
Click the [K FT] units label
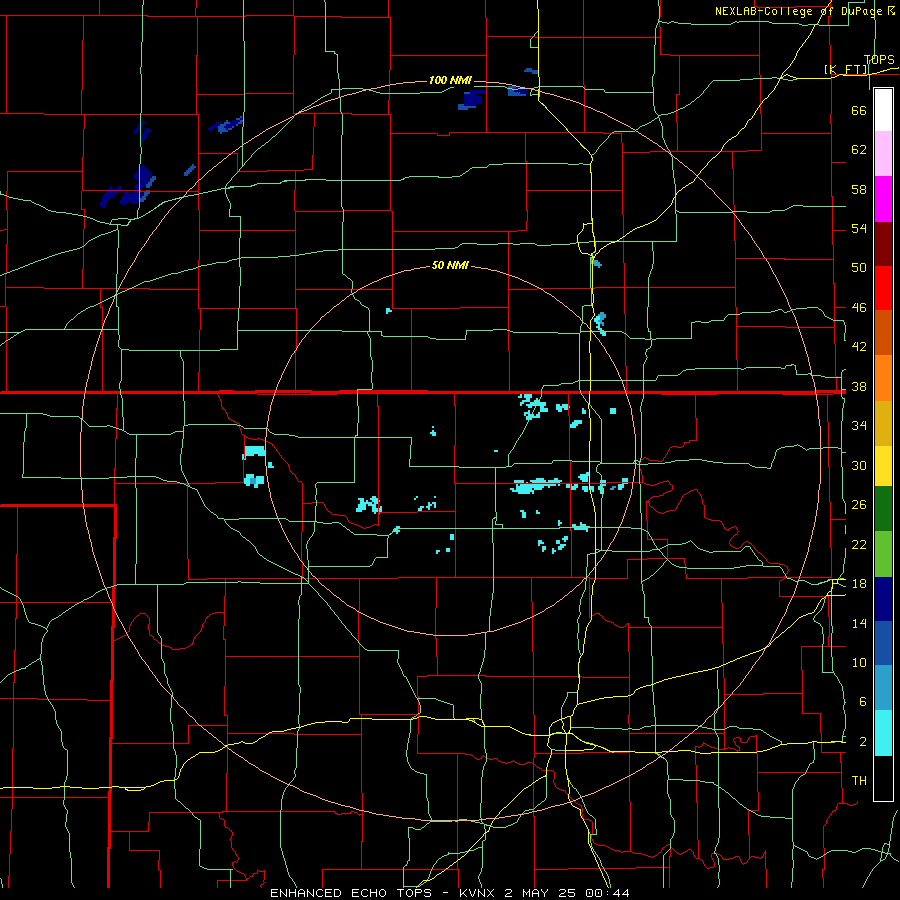pos(845,70)
